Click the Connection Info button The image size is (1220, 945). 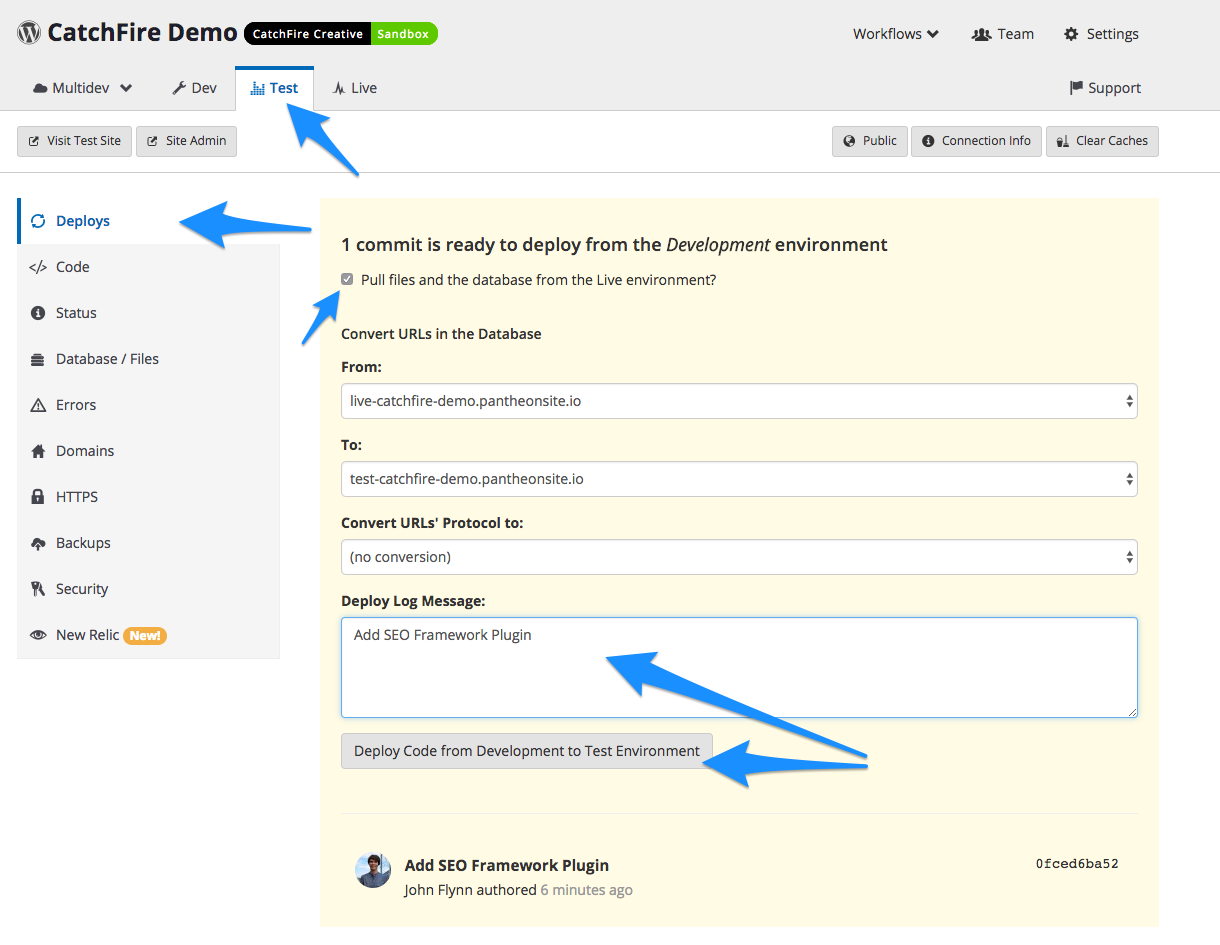[976, 141]
